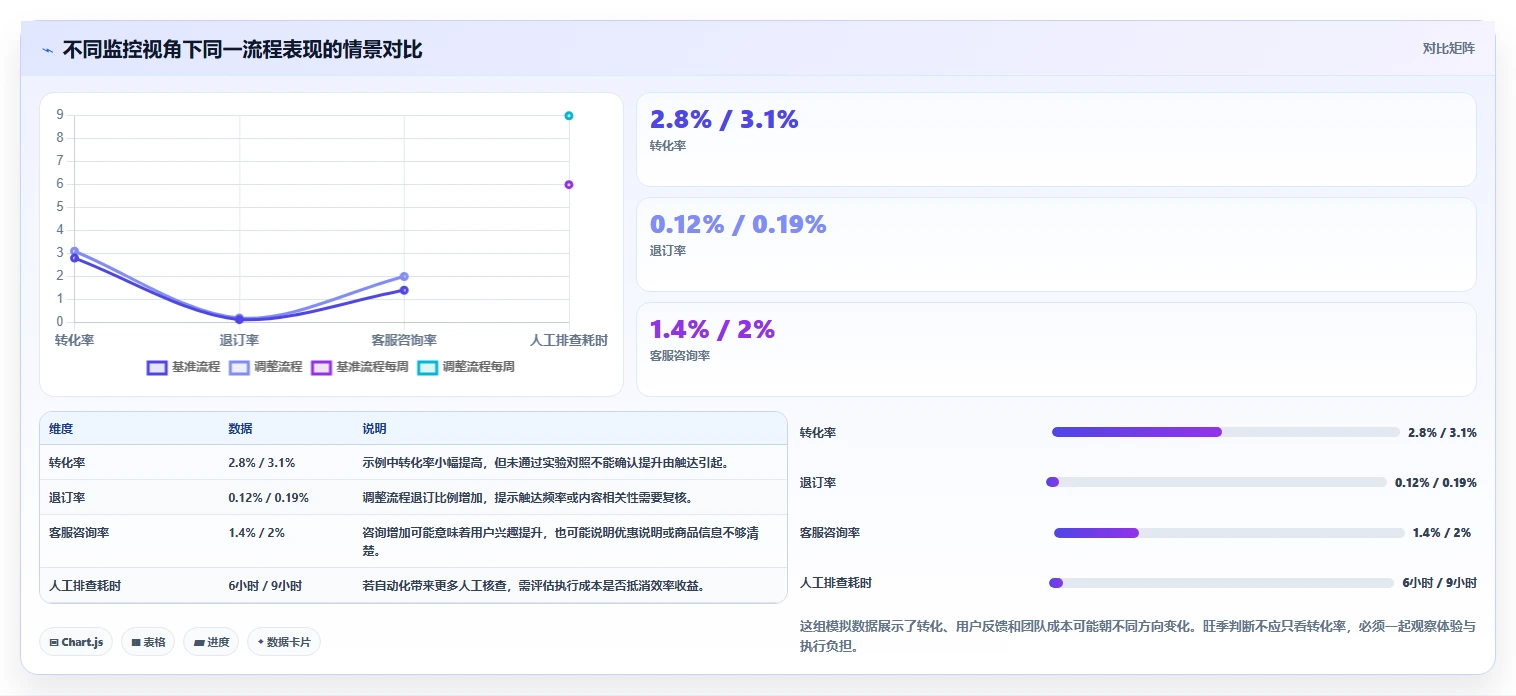Click the 维度 table column header
The width and height of the screenshot is (1516, 696).
click(61, 429)
